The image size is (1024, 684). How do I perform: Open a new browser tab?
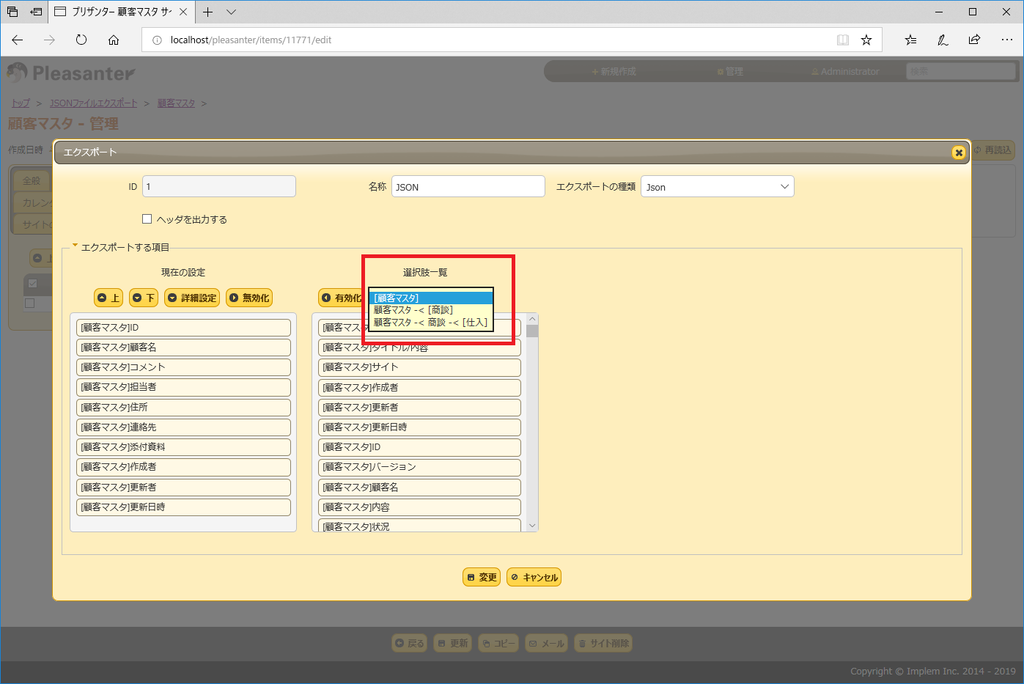point(208,12)
